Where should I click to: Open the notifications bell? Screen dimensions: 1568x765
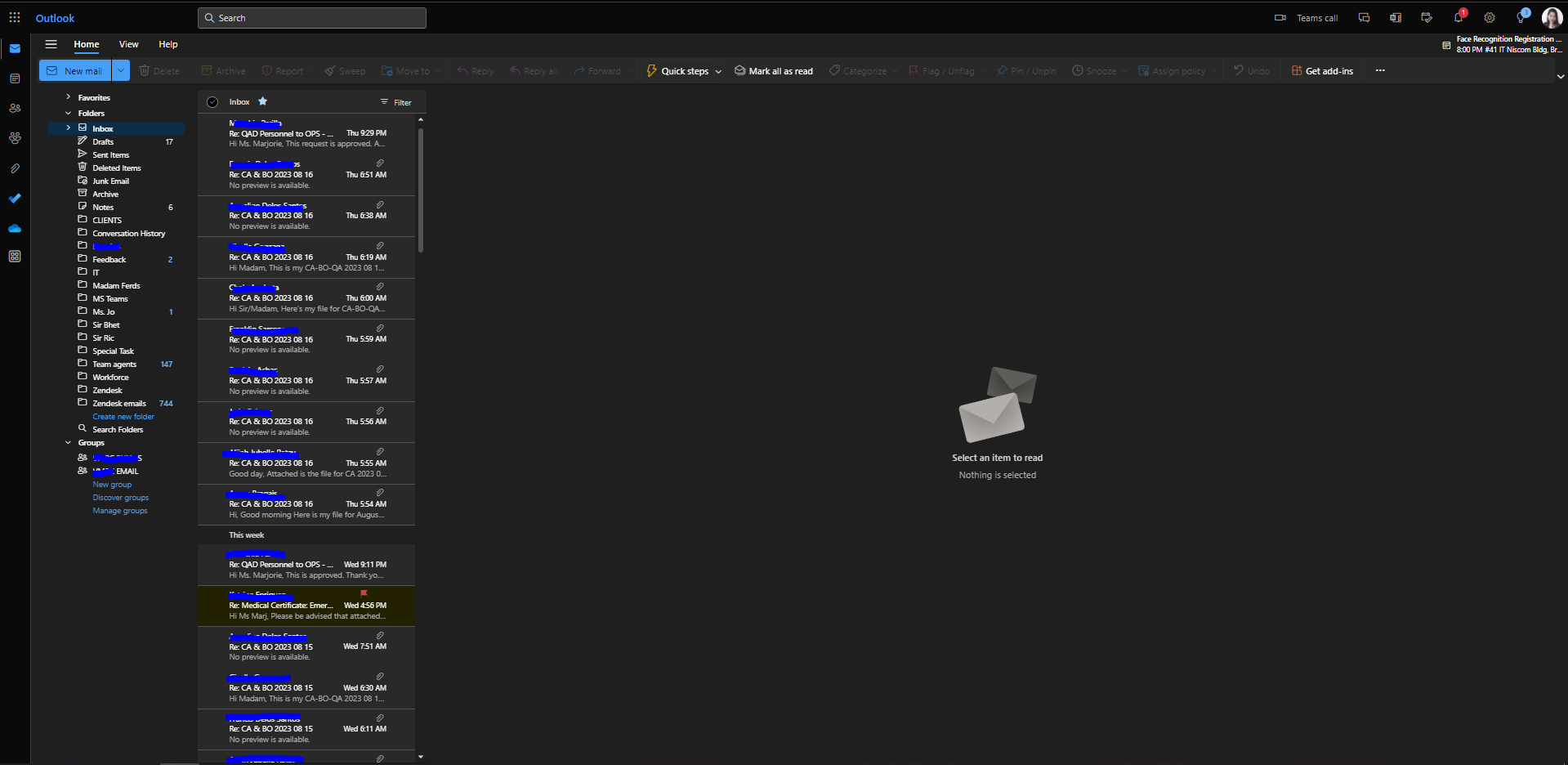point(1459,18)
